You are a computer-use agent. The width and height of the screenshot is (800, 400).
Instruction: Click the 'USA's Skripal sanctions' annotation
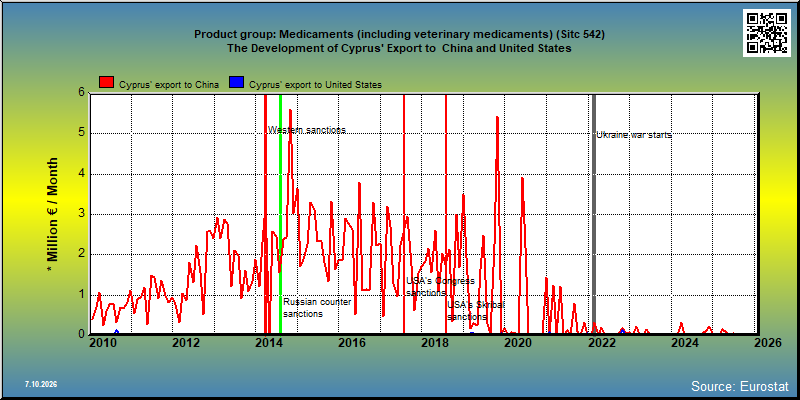tap(476, 311)
